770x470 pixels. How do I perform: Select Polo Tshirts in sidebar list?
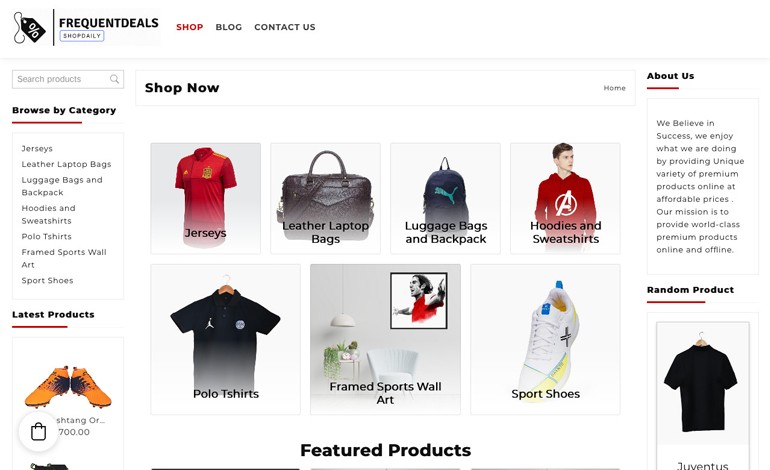(47, 236)
